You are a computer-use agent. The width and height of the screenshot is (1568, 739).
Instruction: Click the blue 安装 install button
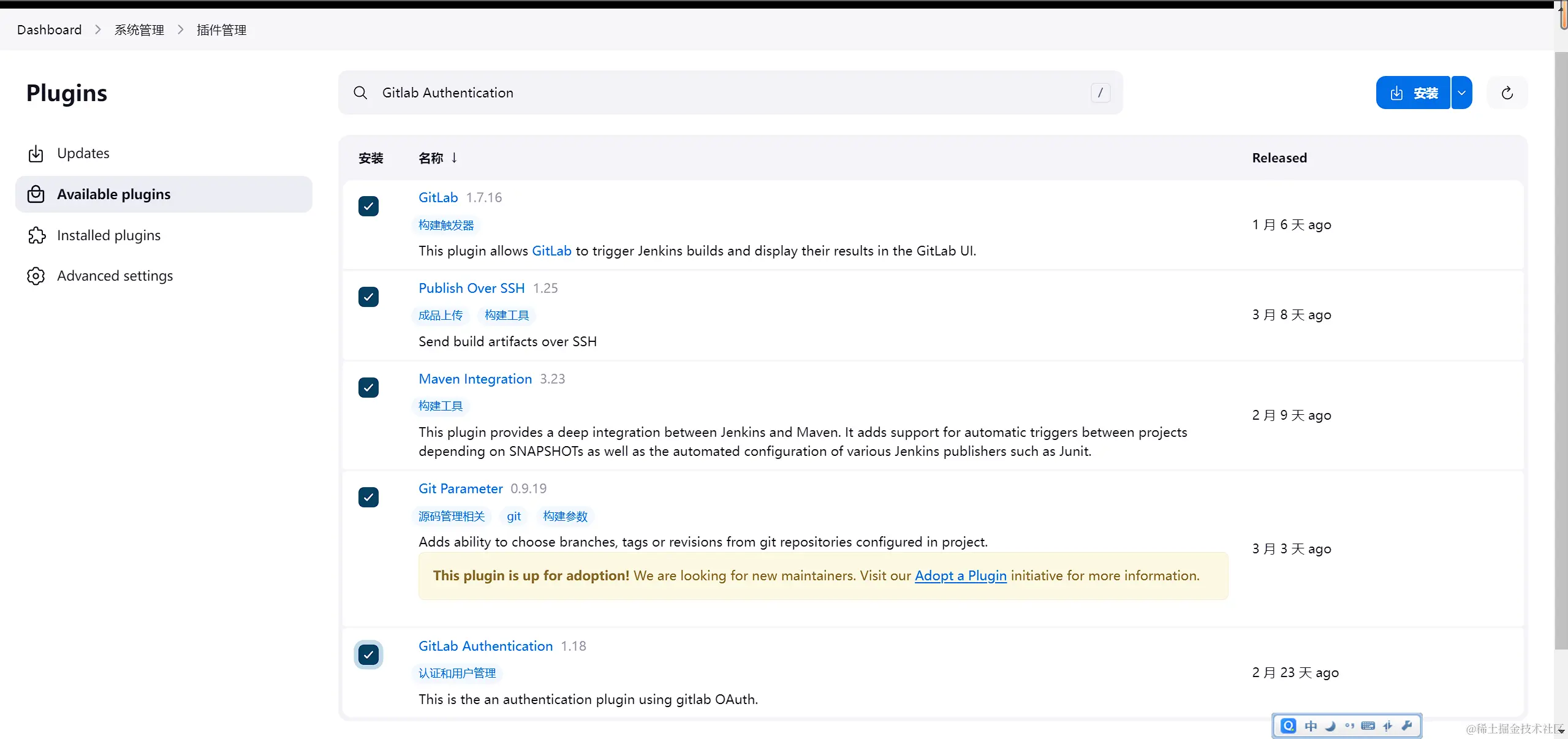[x=1413, y=93]
